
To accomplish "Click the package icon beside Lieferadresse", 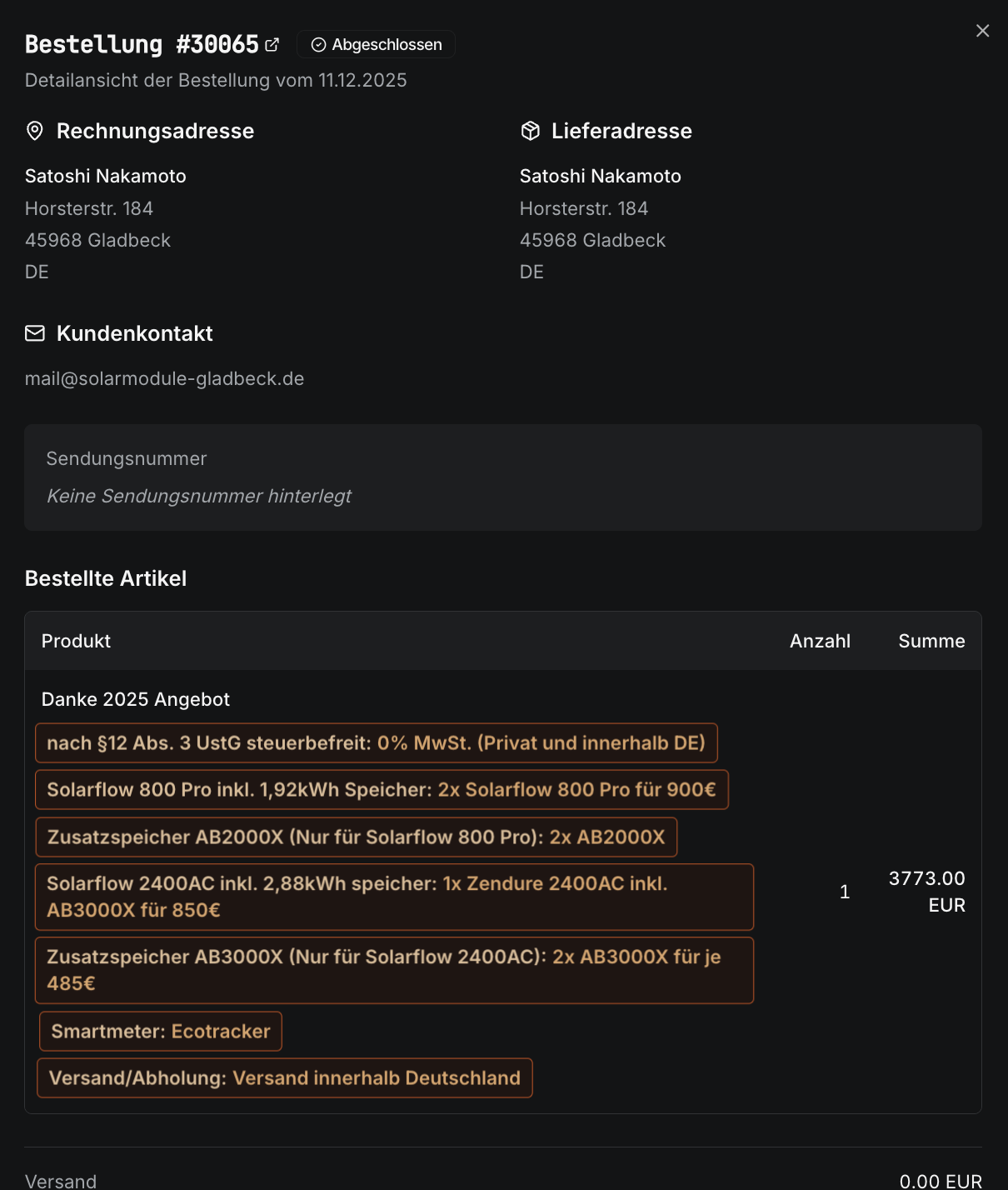I will coord(531,131).
